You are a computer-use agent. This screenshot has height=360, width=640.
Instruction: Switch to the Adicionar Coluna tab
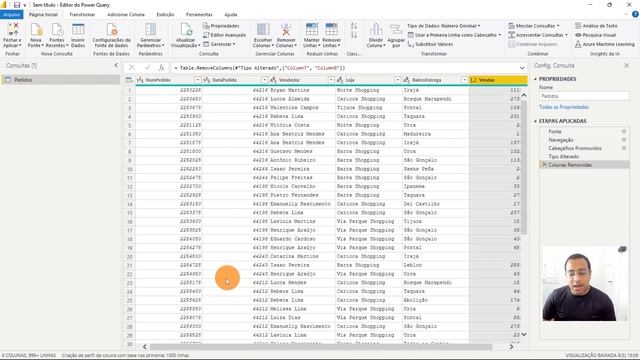126,15
